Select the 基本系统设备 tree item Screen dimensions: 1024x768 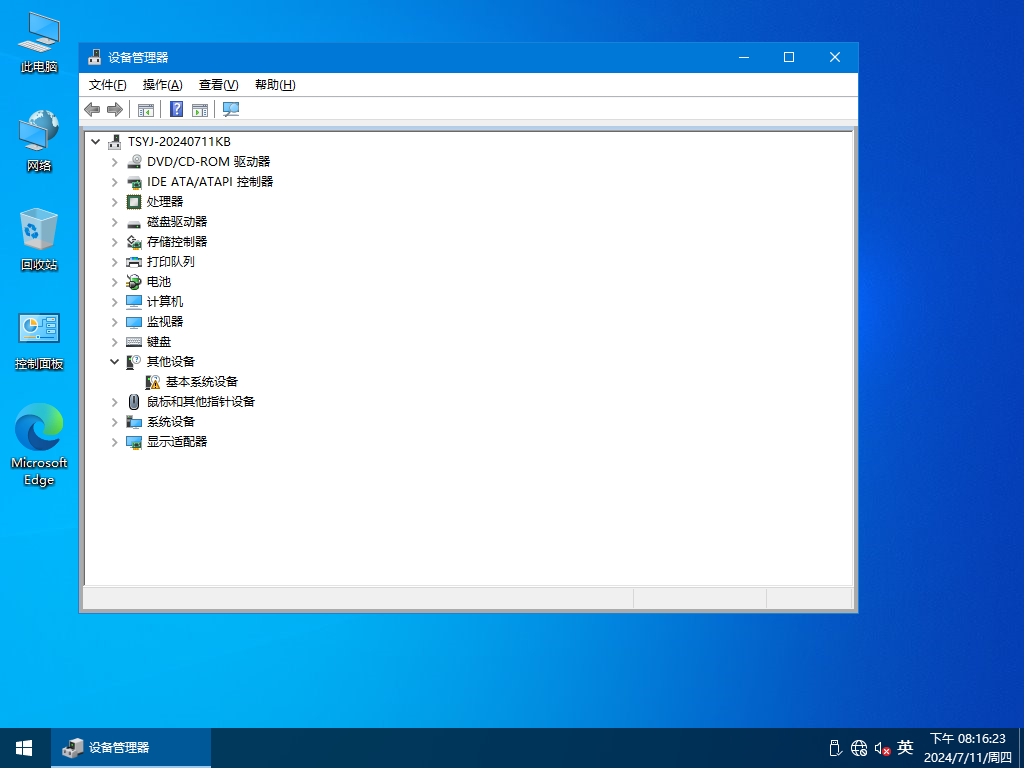(200, 381)
